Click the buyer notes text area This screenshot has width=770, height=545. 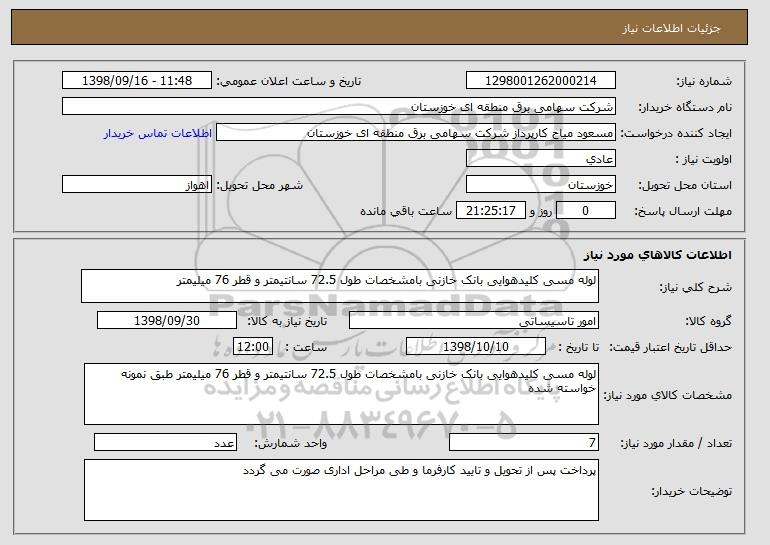(341, 490)
